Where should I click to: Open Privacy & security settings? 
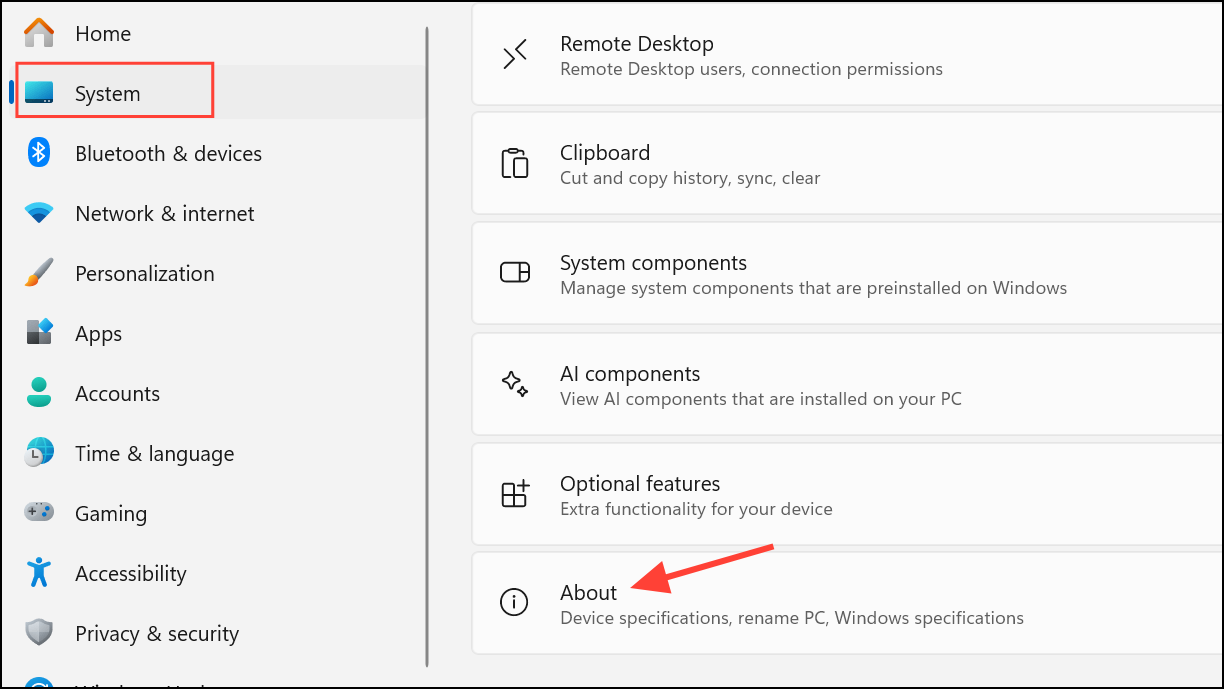(157, 633)
